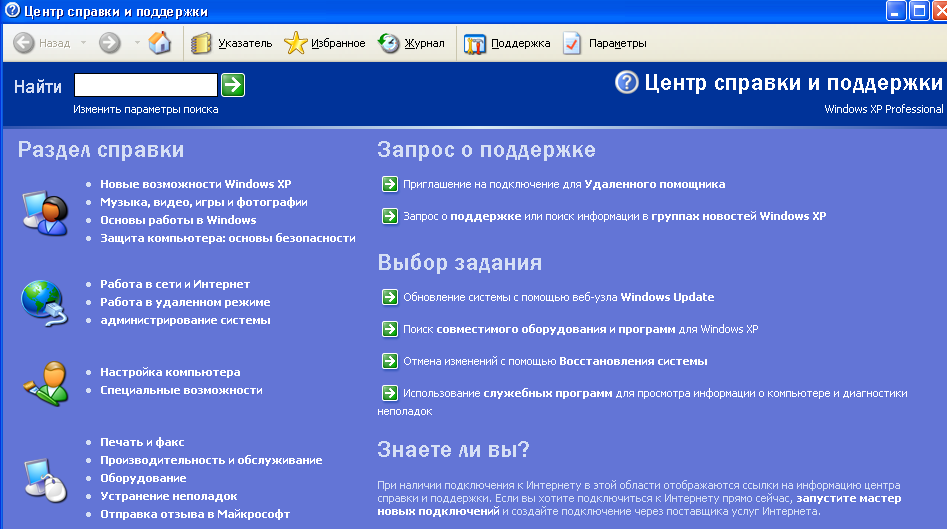Open Музыка, видео, игры и фотографии topic
Viewport: 947px width, 529px height.
pos(204,202)
